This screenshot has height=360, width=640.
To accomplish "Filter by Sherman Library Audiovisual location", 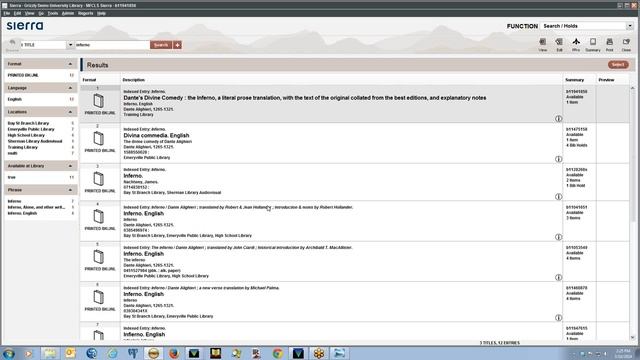I will [35, 141].
